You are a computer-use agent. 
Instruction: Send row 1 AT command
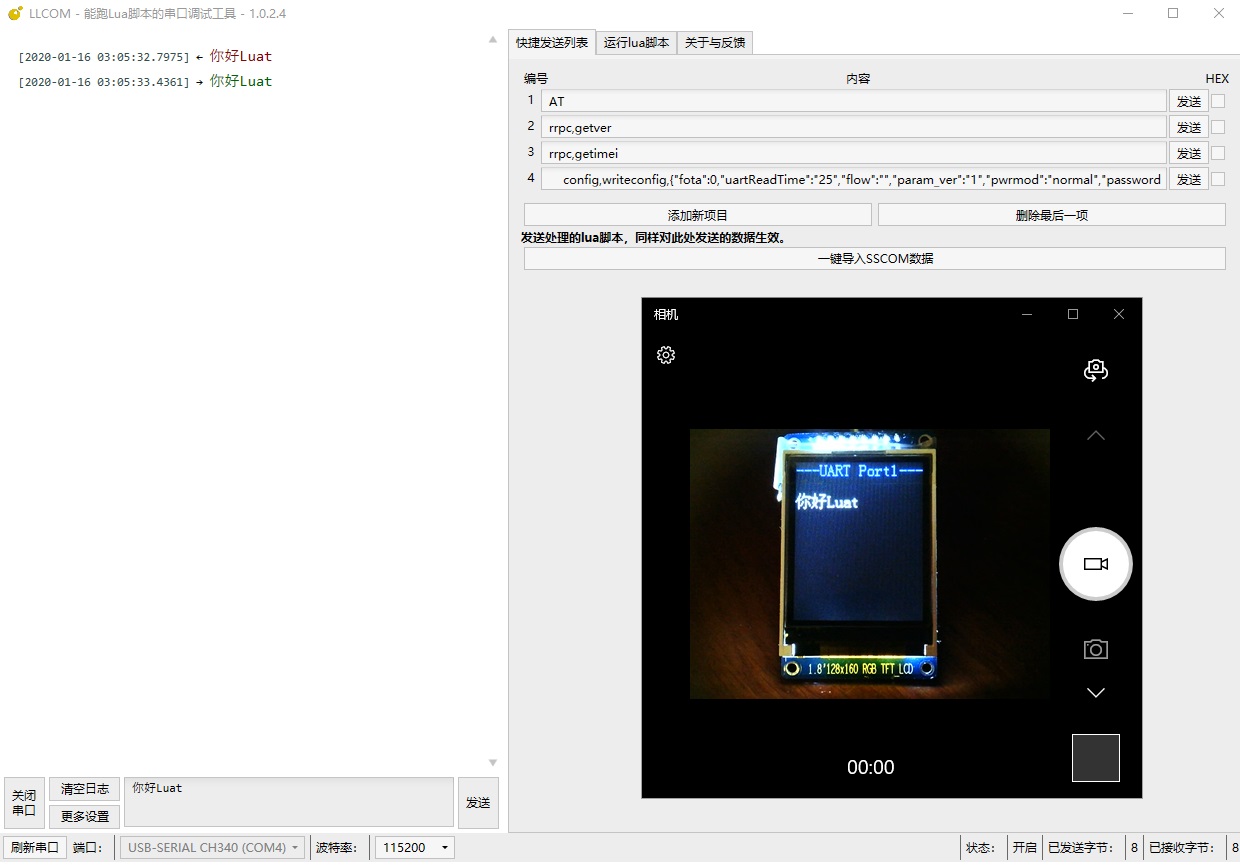point(1189,101)
